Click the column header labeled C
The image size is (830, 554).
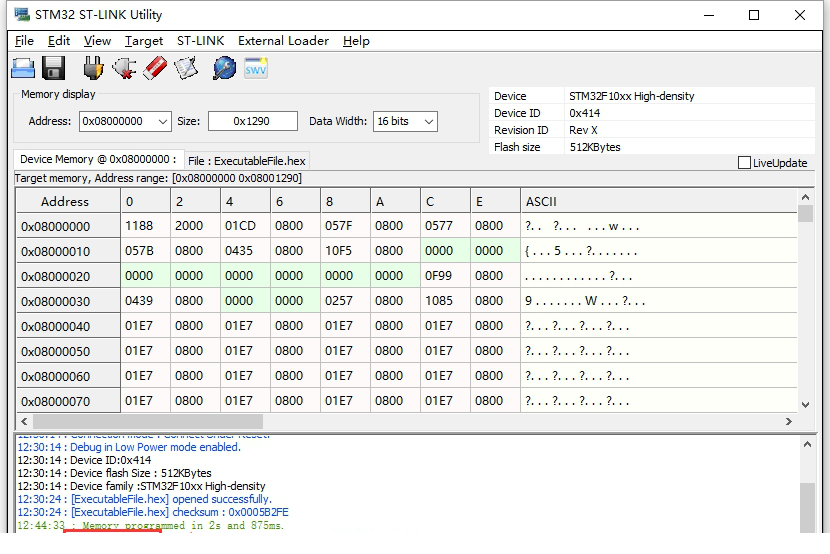[x=446, y=201]
